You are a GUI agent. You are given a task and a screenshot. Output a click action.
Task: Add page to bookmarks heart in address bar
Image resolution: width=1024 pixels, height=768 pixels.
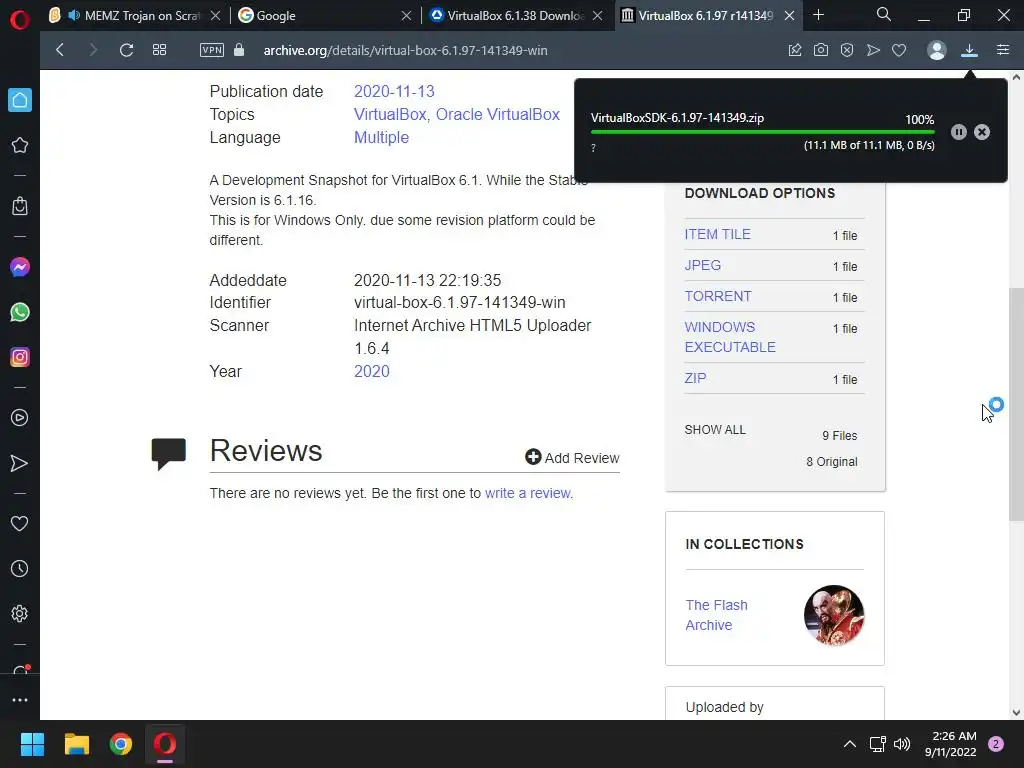point(899,50)
